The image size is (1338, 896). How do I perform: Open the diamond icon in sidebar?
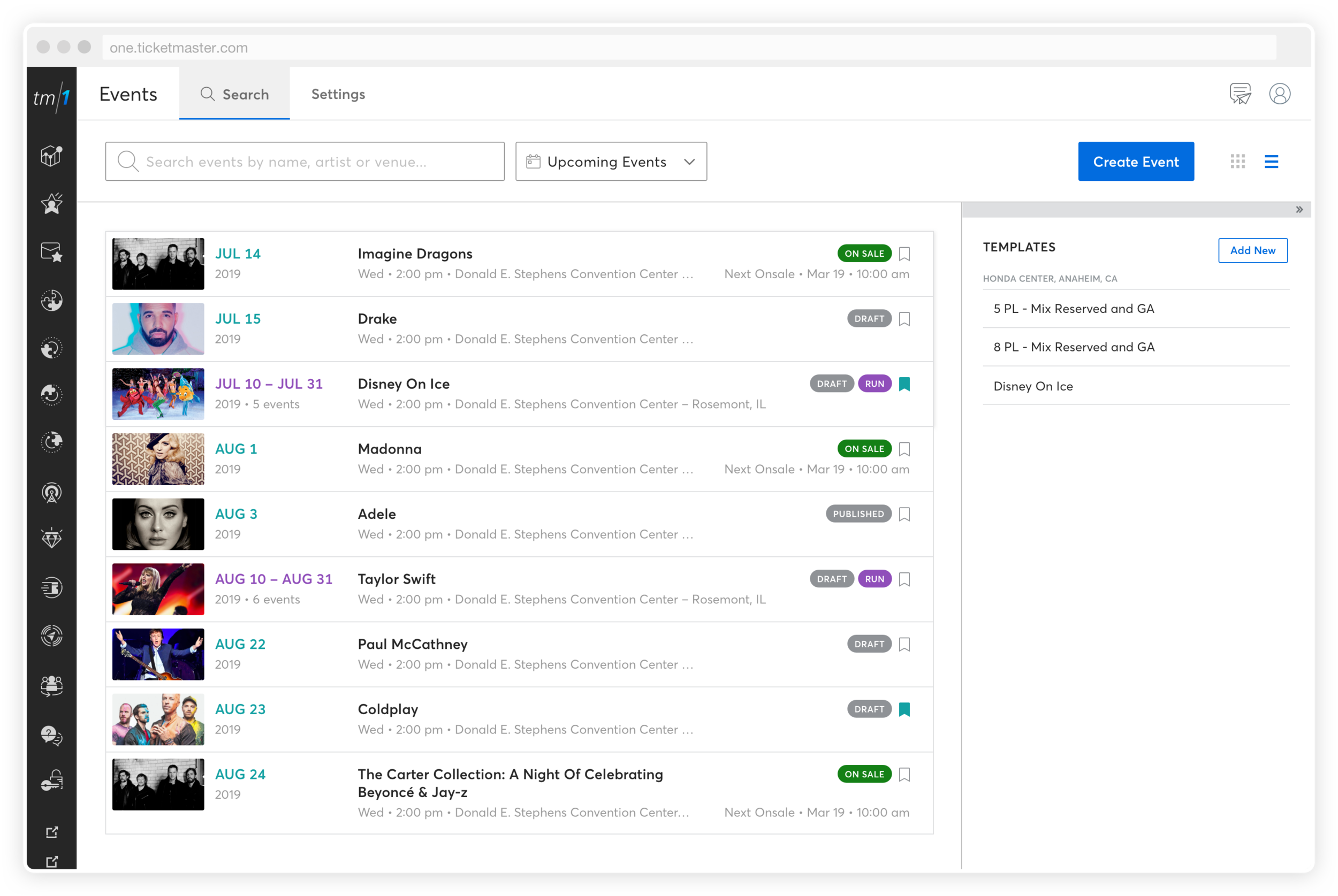coord(51,538)
